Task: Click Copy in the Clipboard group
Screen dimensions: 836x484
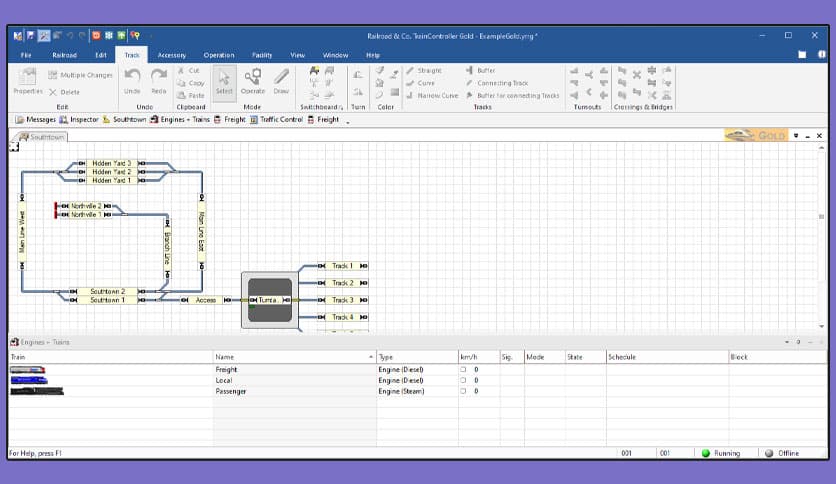Action: point(191,83)
